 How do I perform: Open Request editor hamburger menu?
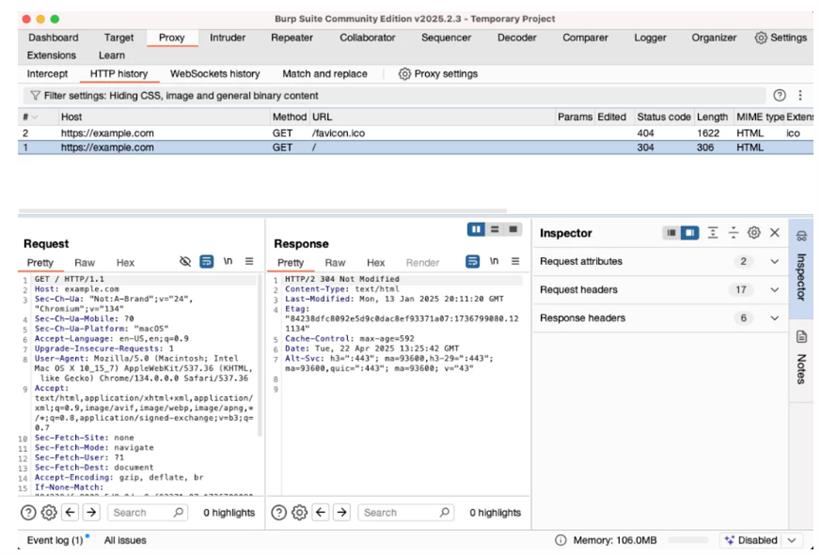[x=249, y=261]
